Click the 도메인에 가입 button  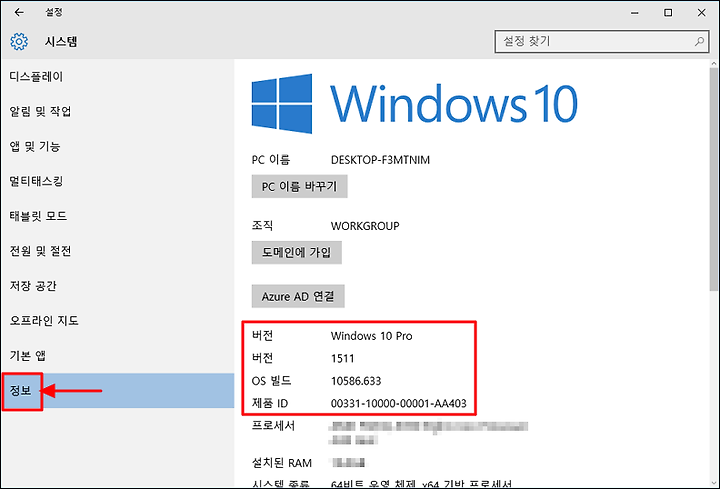pyautogui.click(x=296, y=253)
